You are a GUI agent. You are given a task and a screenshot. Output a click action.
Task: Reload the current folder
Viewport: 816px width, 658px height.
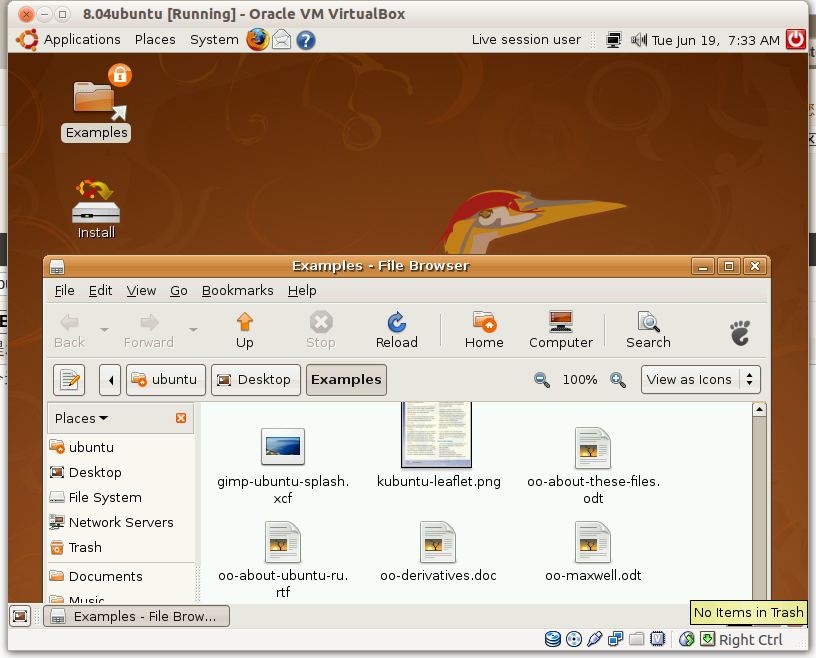(397, 330)
